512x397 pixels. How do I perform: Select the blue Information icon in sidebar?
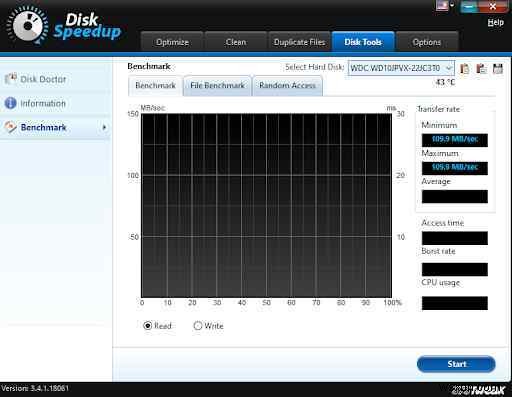[x=10, y=103]
